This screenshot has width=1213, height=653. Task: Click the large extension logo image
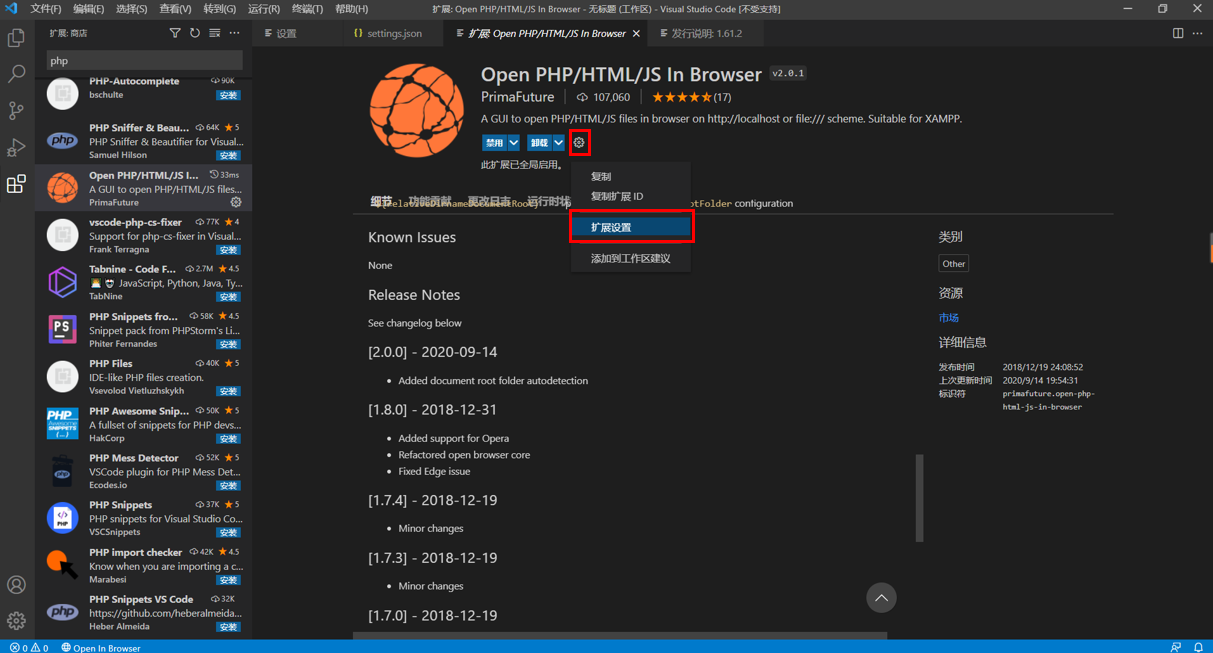(416, 110)
